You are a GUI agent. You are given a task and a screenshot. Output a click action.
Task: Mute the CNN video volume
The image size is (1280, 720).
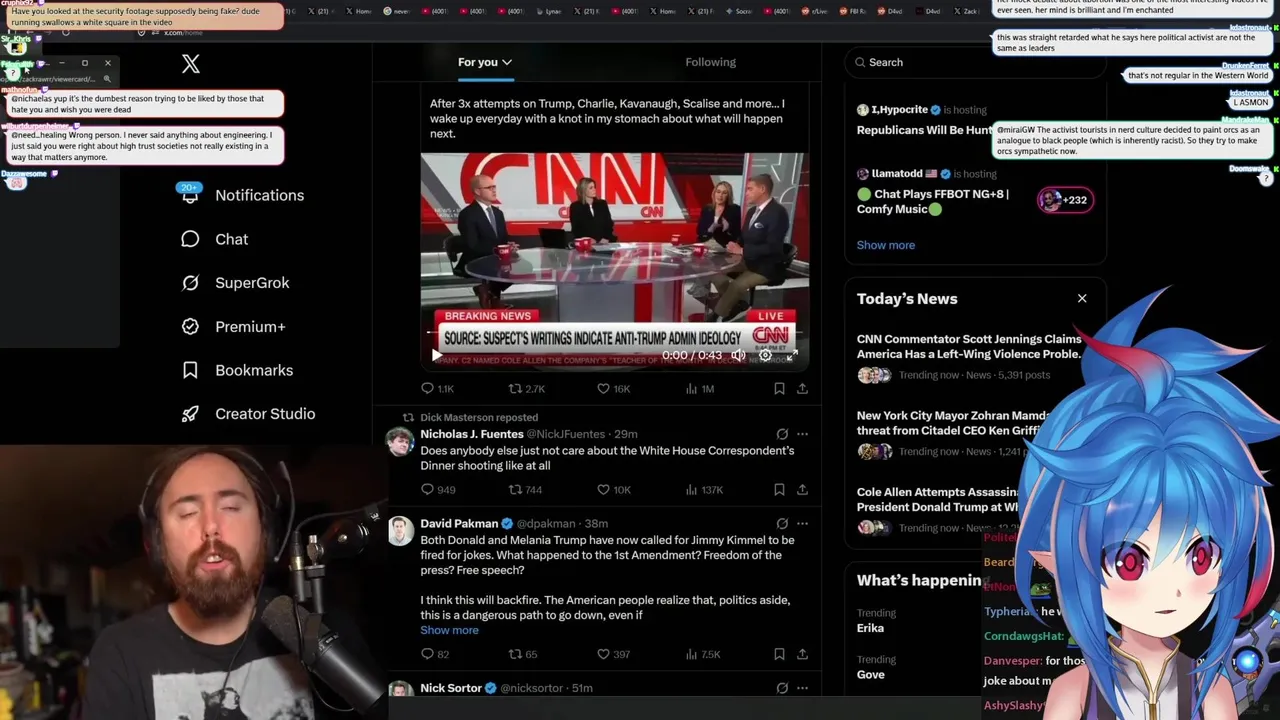coord(738,355)
